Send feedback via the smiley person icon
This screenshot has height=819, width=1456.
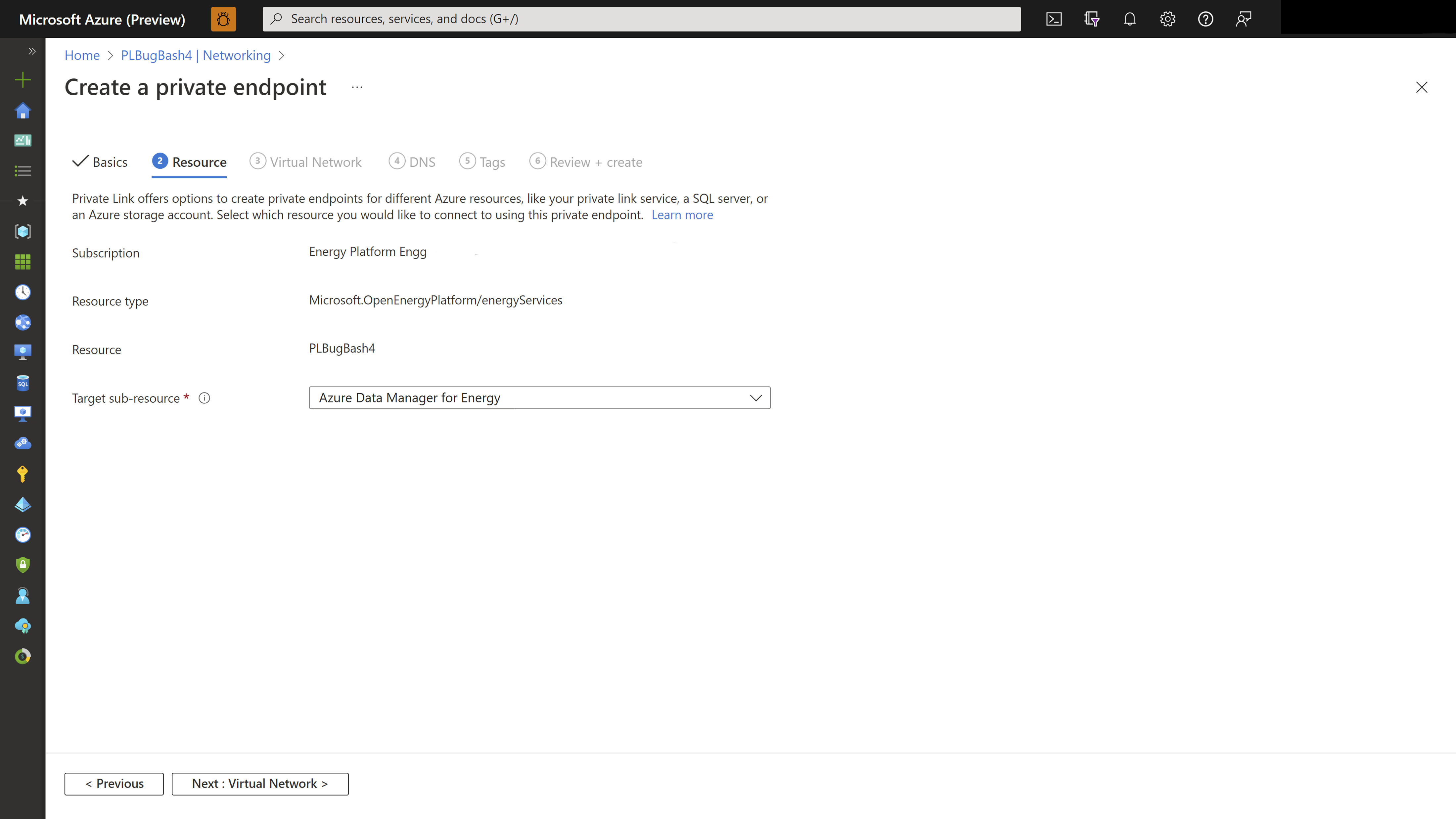[1244, 19]
